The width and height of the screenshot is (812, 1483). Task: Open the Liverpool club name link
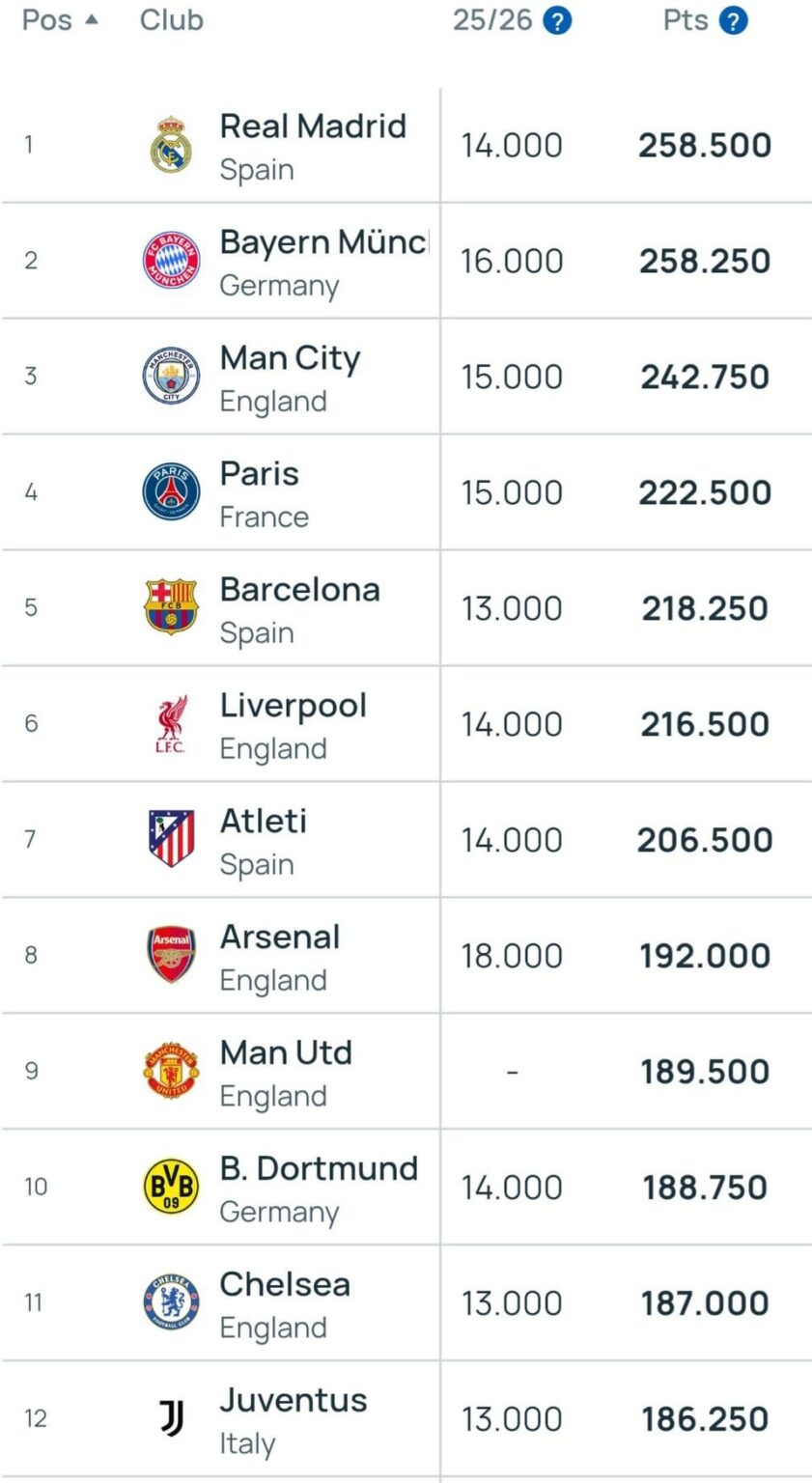click(x=293, y=705)
